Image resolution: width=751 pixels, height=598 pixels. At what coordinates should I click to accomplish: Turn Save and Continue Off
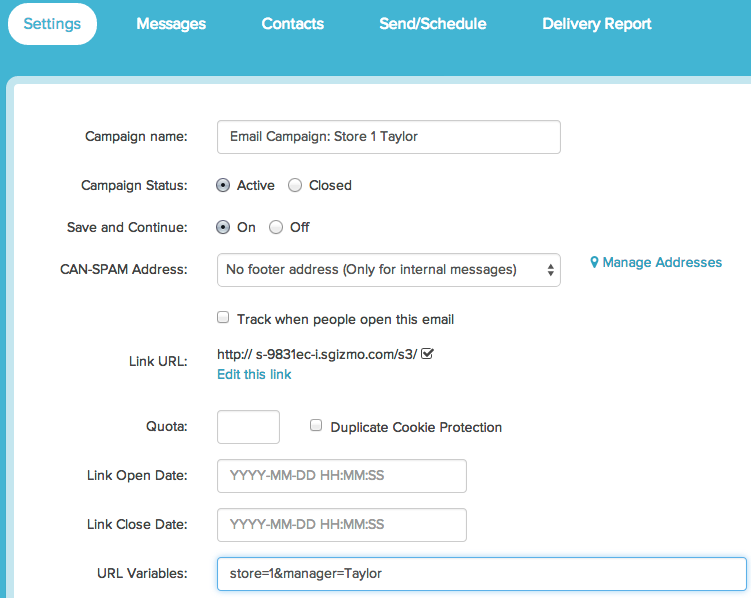coord(276,227)
